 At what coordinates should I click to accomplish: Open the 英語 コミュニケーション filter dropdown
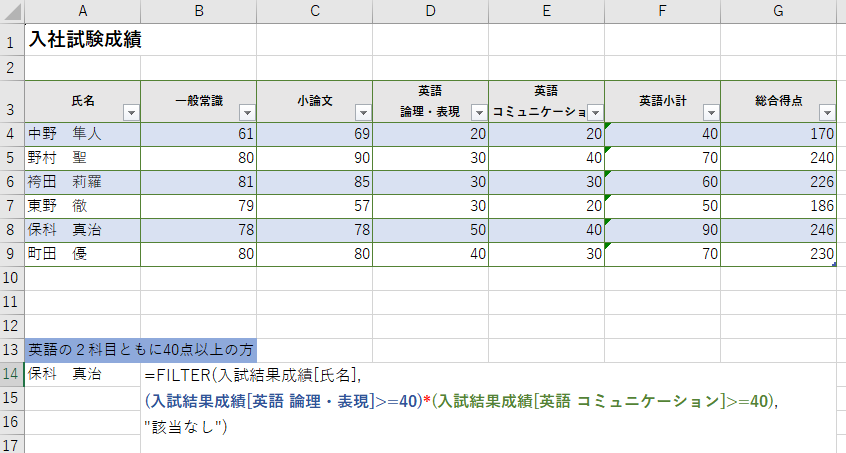(x=595, y=112)
